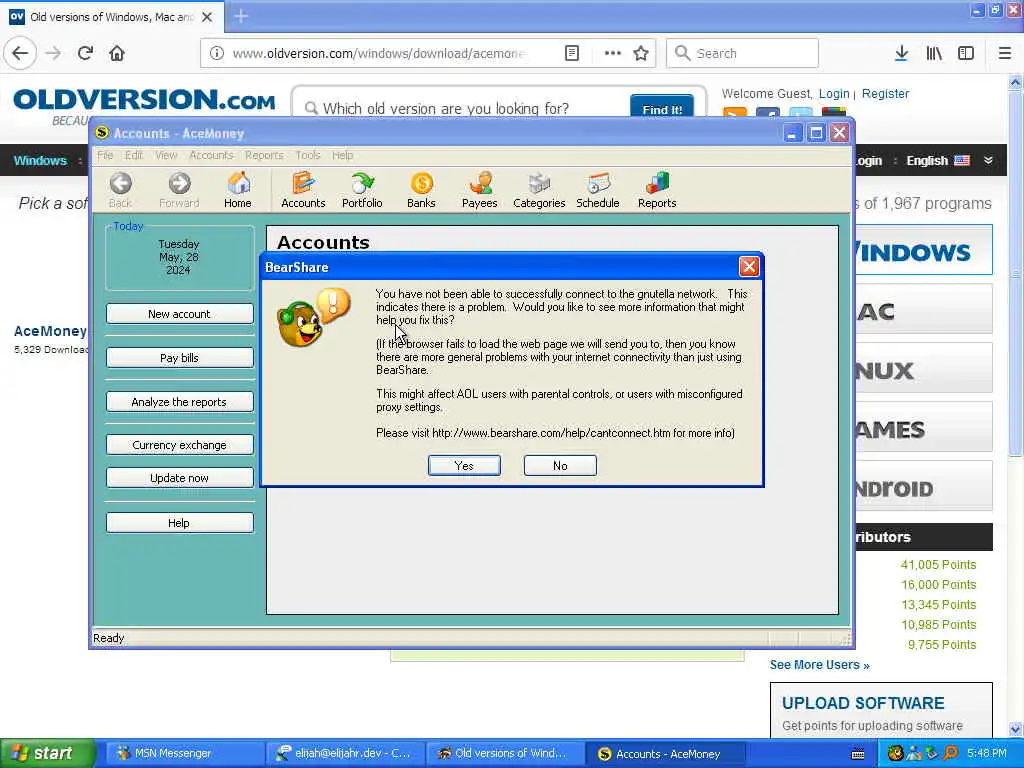The height and width of the screenshot is (768, 1024).
Task: Reload the page in Firefox
Action: (85, 53)
